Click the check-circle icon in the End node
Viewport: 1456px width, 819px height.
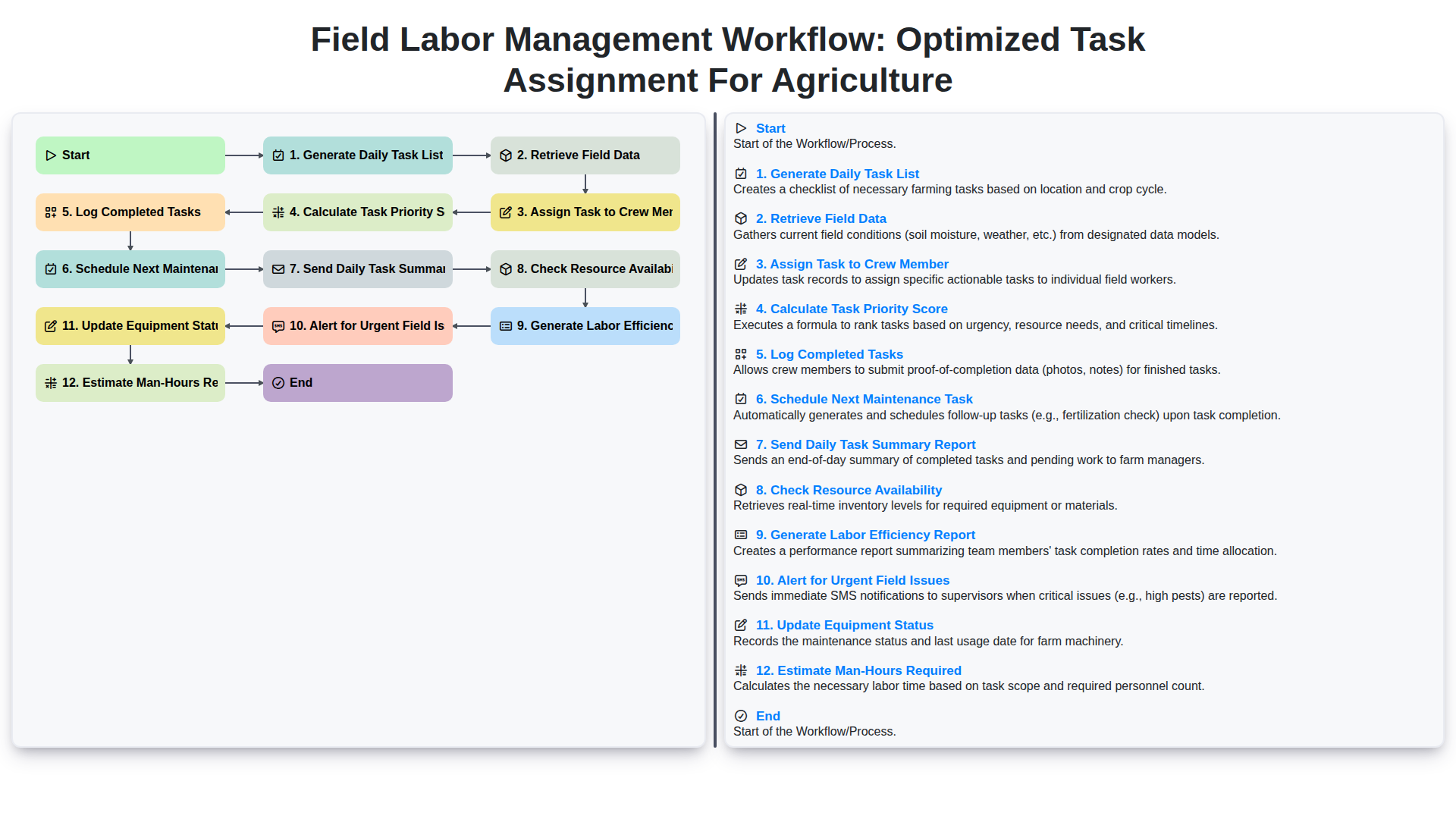278,382
